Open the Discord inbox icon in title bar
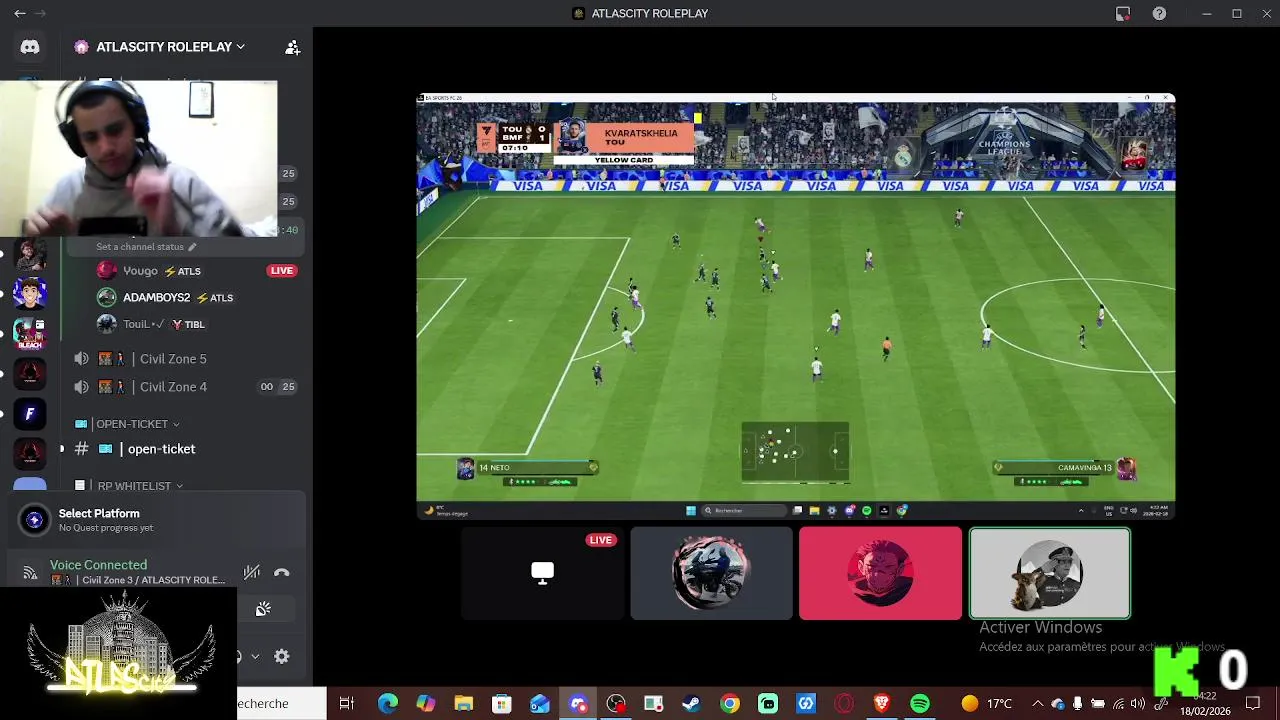 [x=1123, y=14]
